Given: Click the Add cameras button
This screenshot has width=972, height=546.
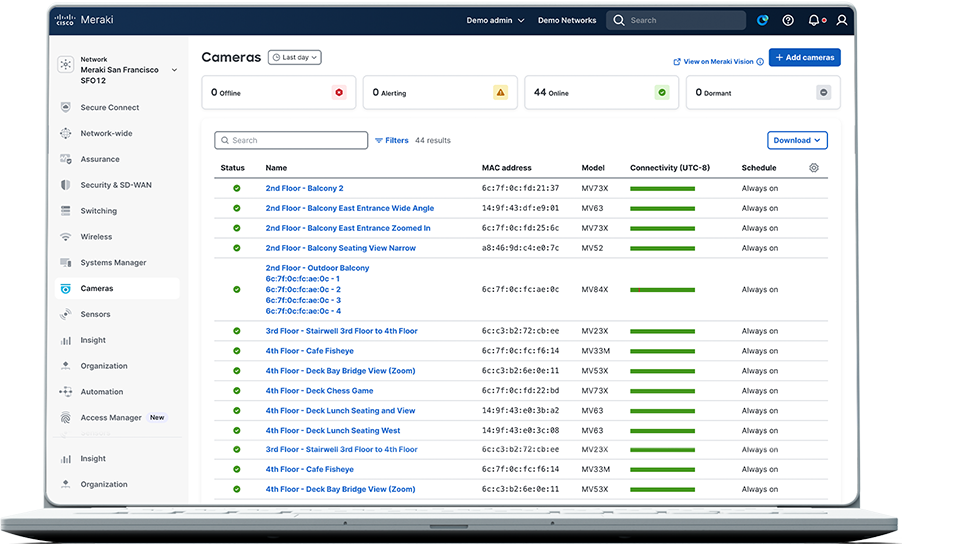Looking at the screenshot, I should click(804, 58).
